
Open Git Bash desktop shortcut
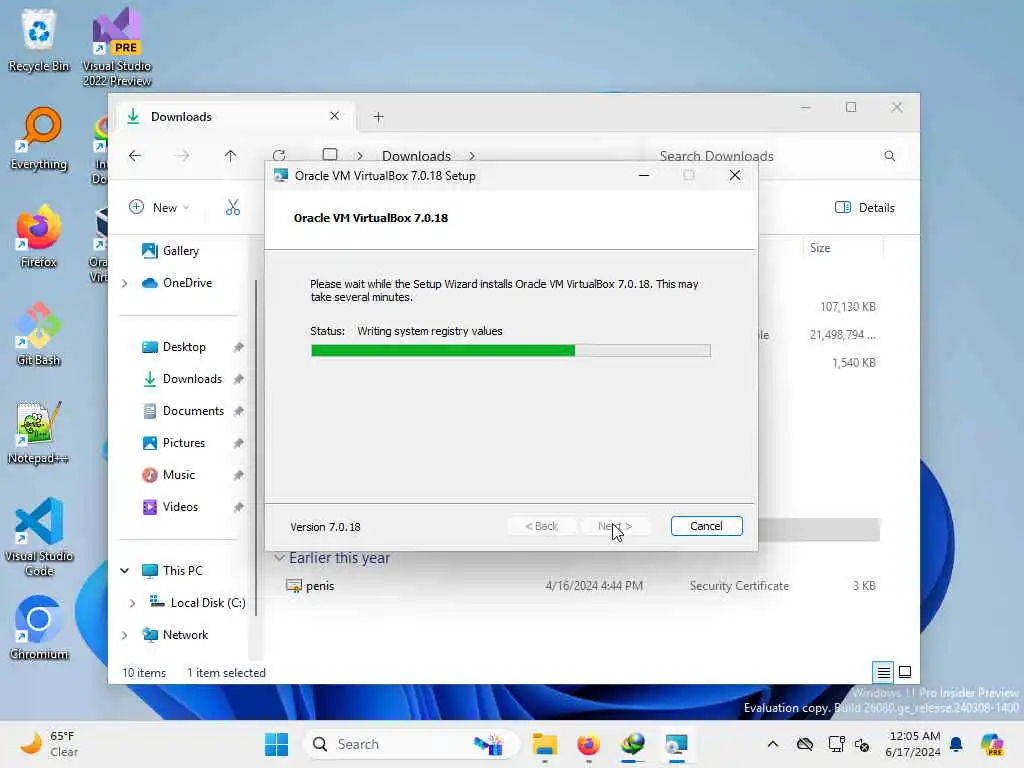tap(39, 334)
